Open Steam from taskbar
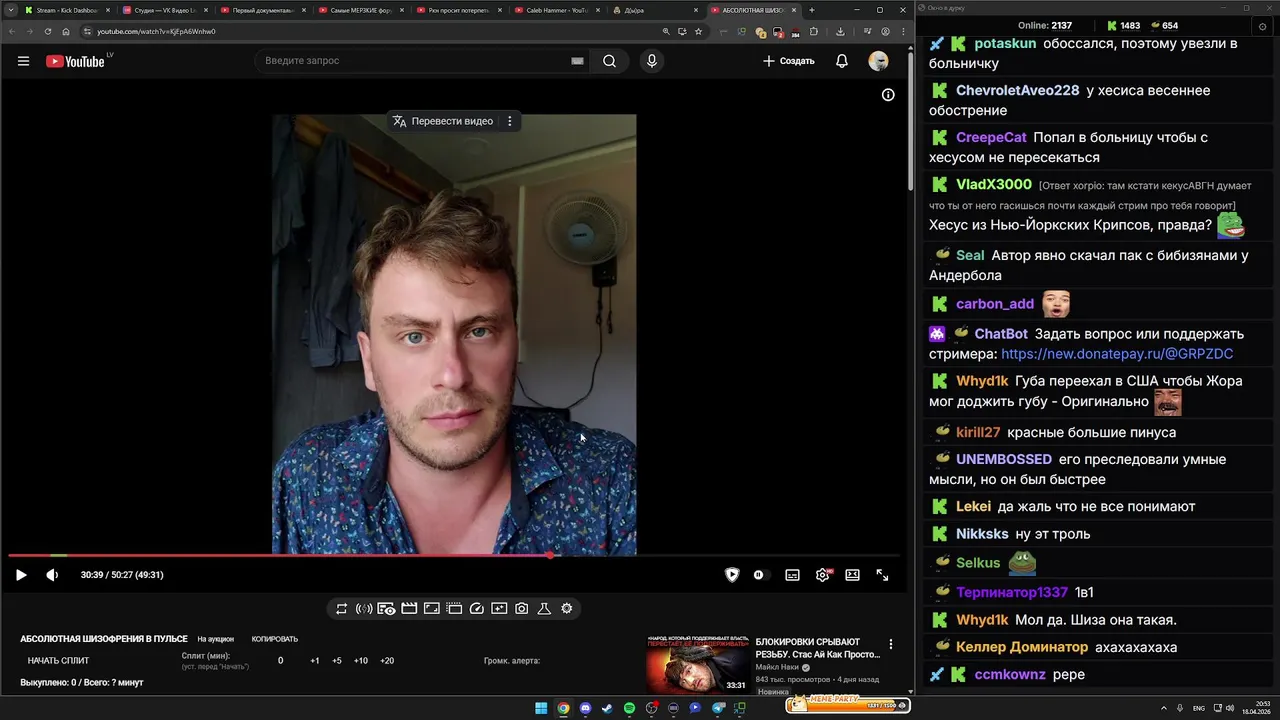1280x720 pixels. 607,708
